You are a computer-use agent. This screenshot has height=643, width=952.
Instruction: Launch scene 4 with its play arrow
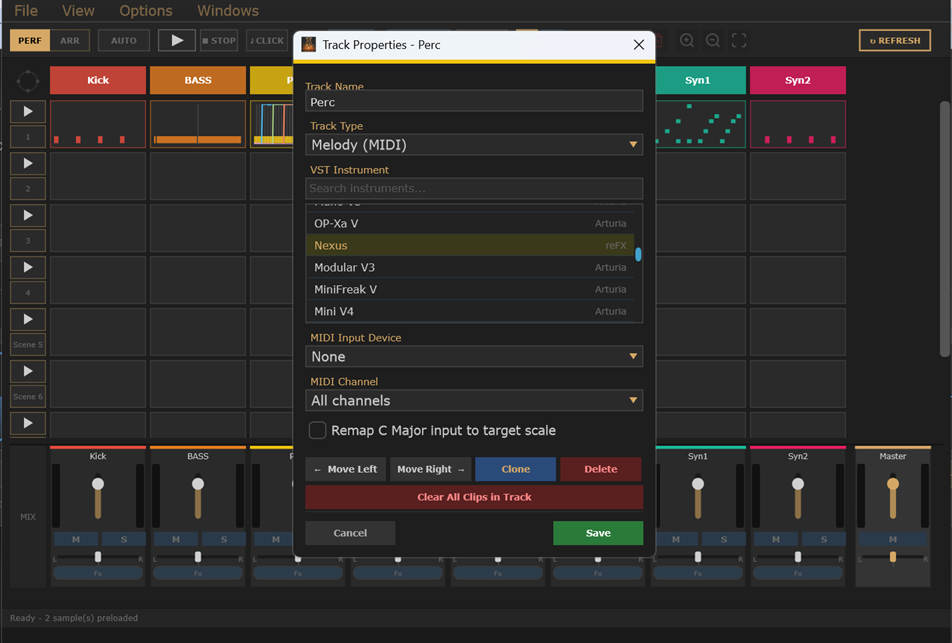tap(28, 267)
